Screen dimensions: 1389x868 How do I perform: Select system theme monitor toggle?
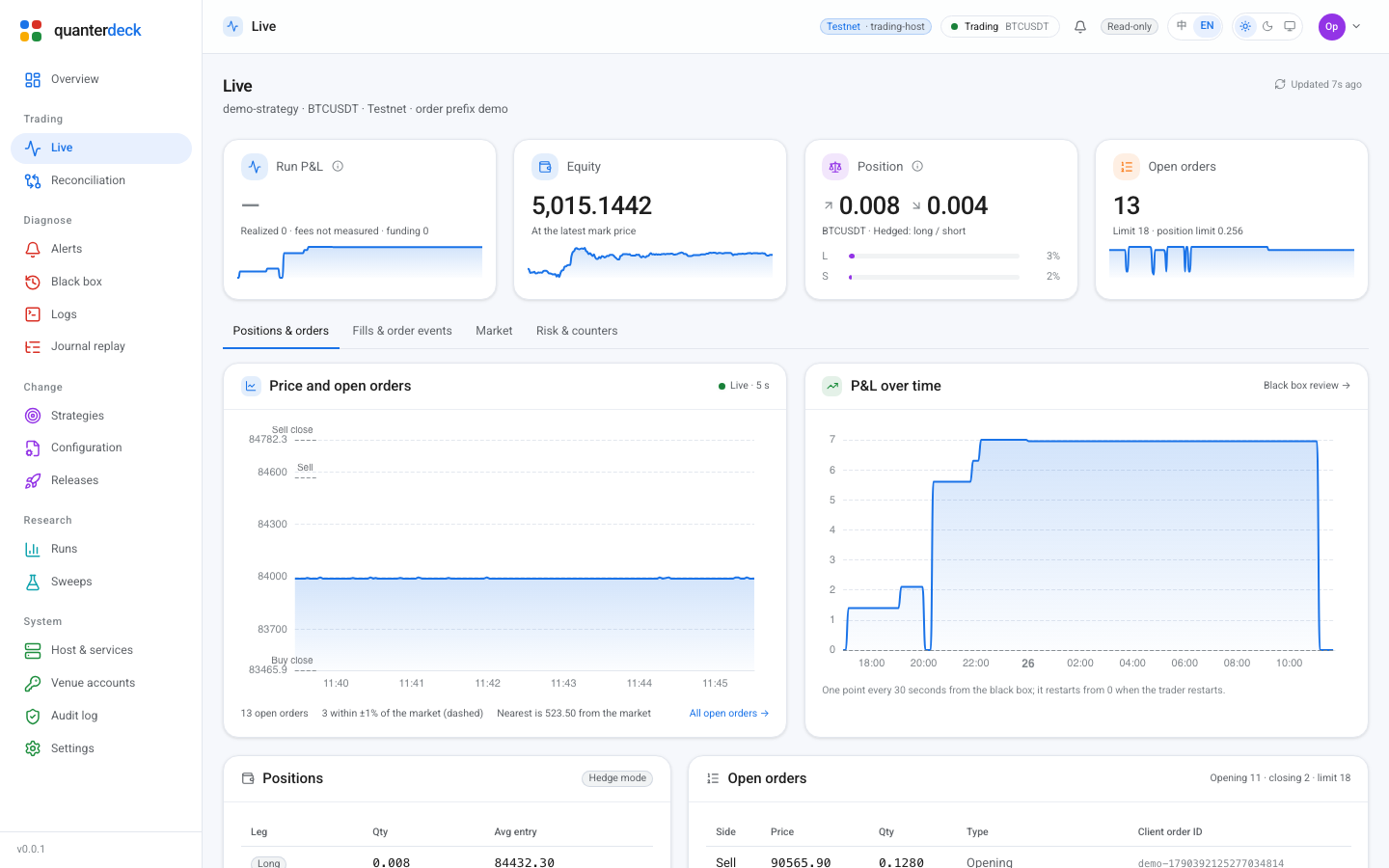pyautogui.click(x=1290, y=26)
